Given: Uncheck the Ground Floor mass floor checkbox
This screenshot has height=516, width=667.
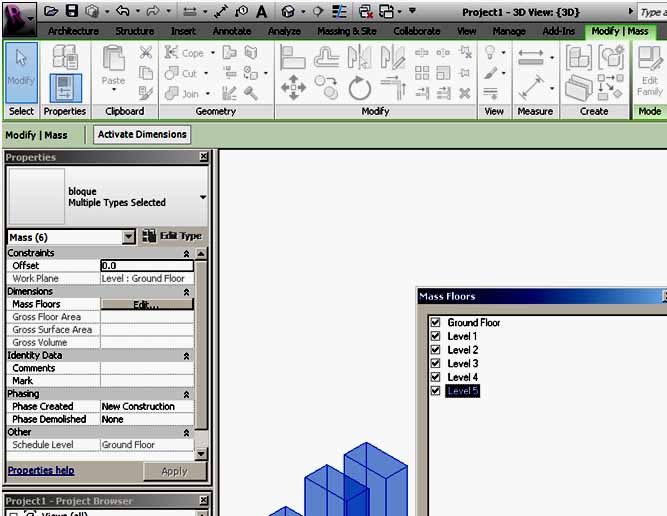Looking at the screenshot, I should [x=434, y=323].
